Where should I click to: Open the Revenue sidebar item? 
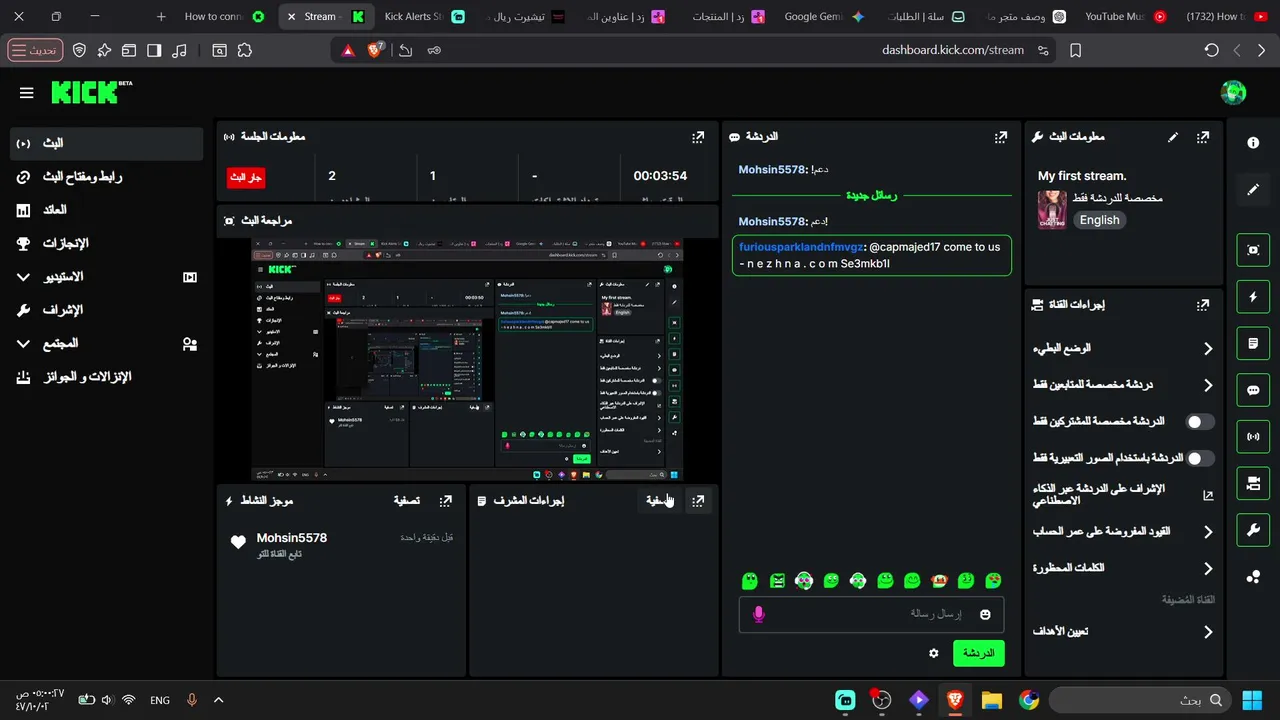click(107, 210)
